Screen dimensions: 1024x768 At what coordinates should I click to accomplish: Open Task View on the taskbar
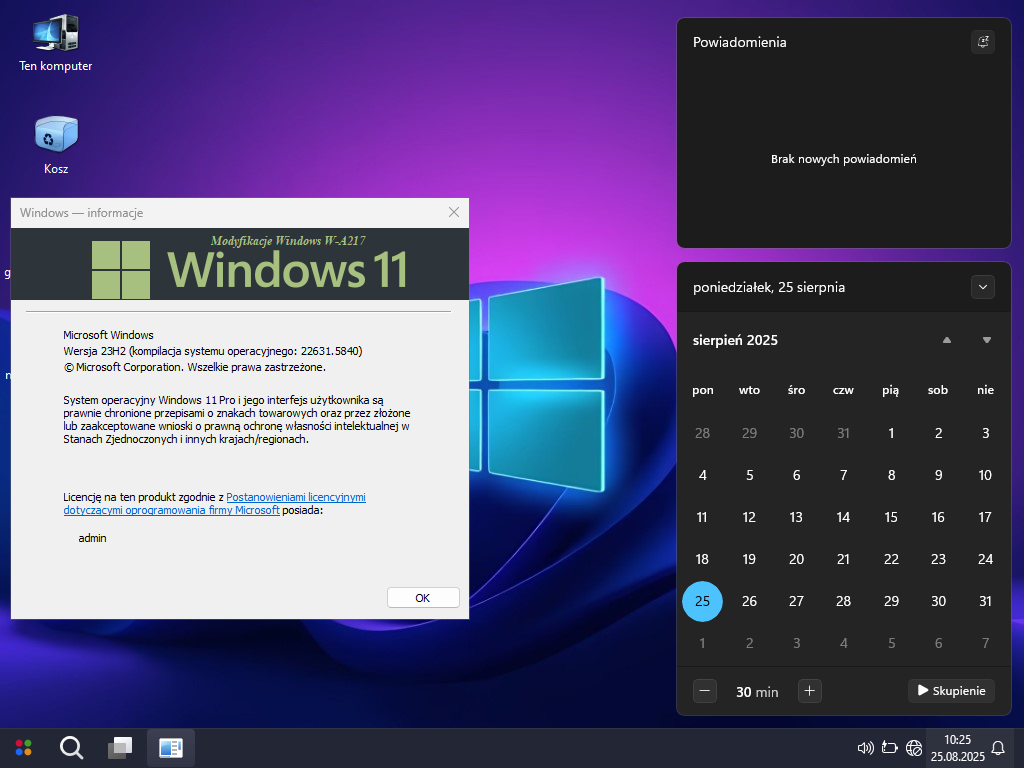pos(120,747)
